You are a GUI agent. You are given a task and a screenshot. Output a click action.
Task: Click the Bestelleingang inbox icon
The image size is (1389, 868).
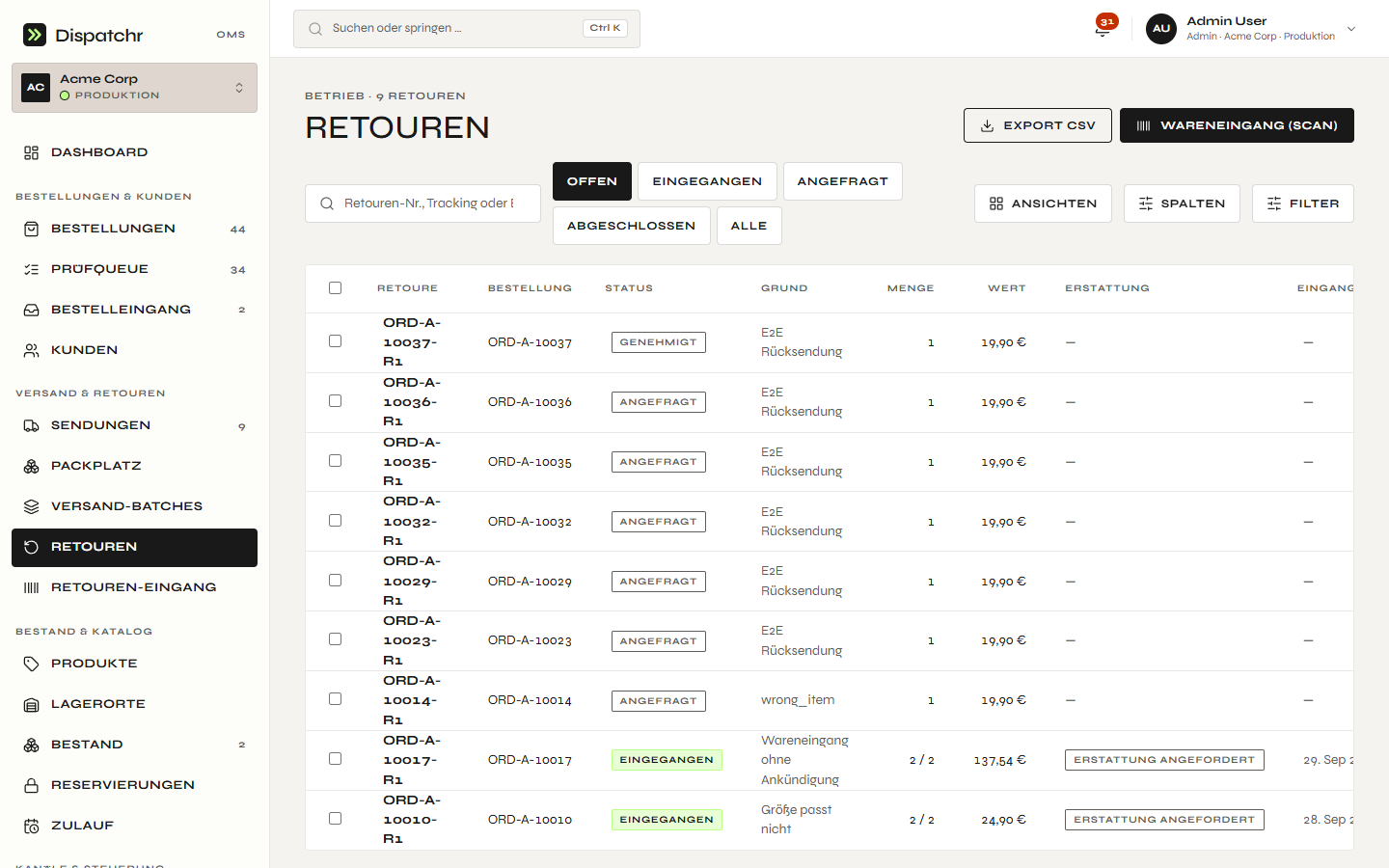[x=32, y=310]
